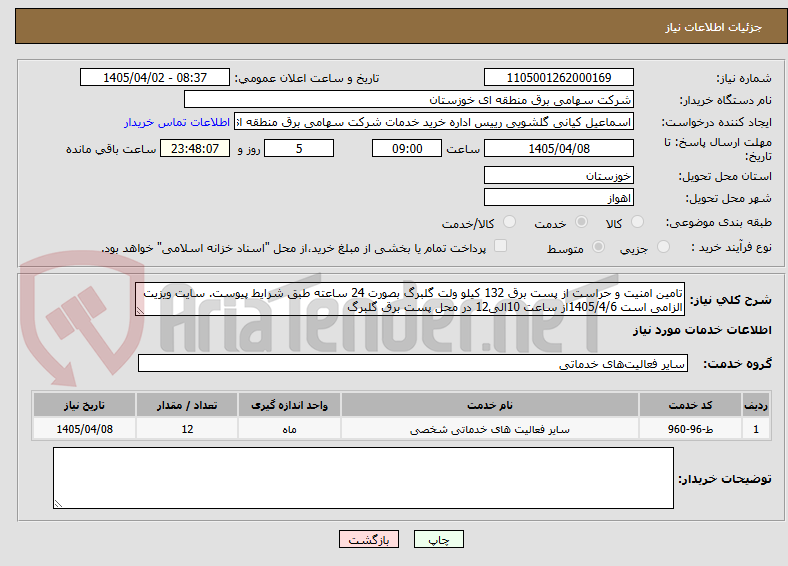
Task: Toggle the Islamic treasury payment checkbox
Action: pos(501,246)
